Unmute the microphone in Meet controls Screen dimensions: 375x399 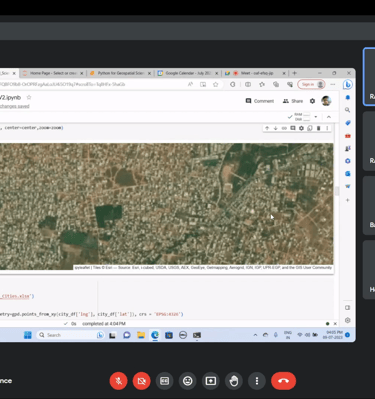(118, 381)
